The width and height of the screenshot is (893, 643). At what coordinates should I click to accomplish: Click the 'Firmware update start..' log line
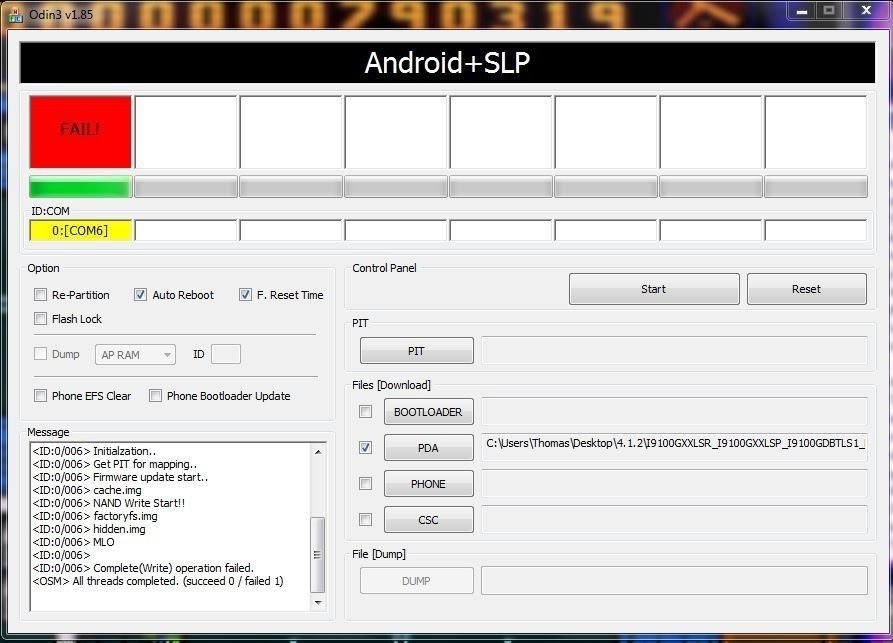pos(120,477)
